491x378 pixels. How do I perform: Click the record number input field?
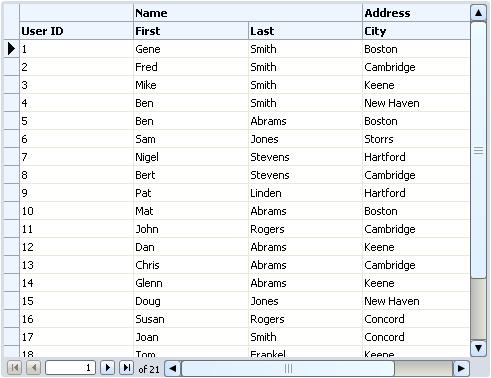70,368
